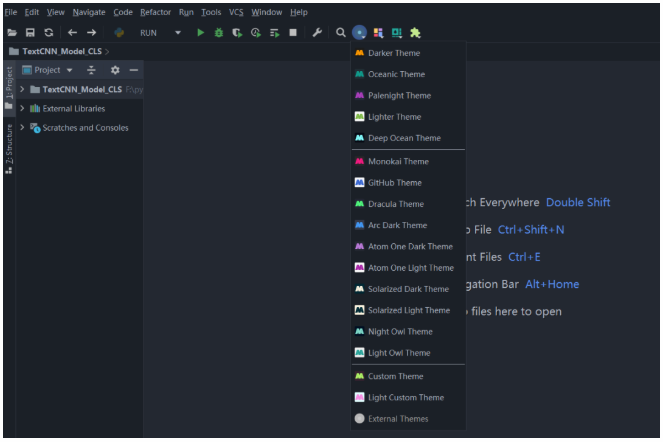Click the Python icon beside RUN configuration

[x=119, y=33]
